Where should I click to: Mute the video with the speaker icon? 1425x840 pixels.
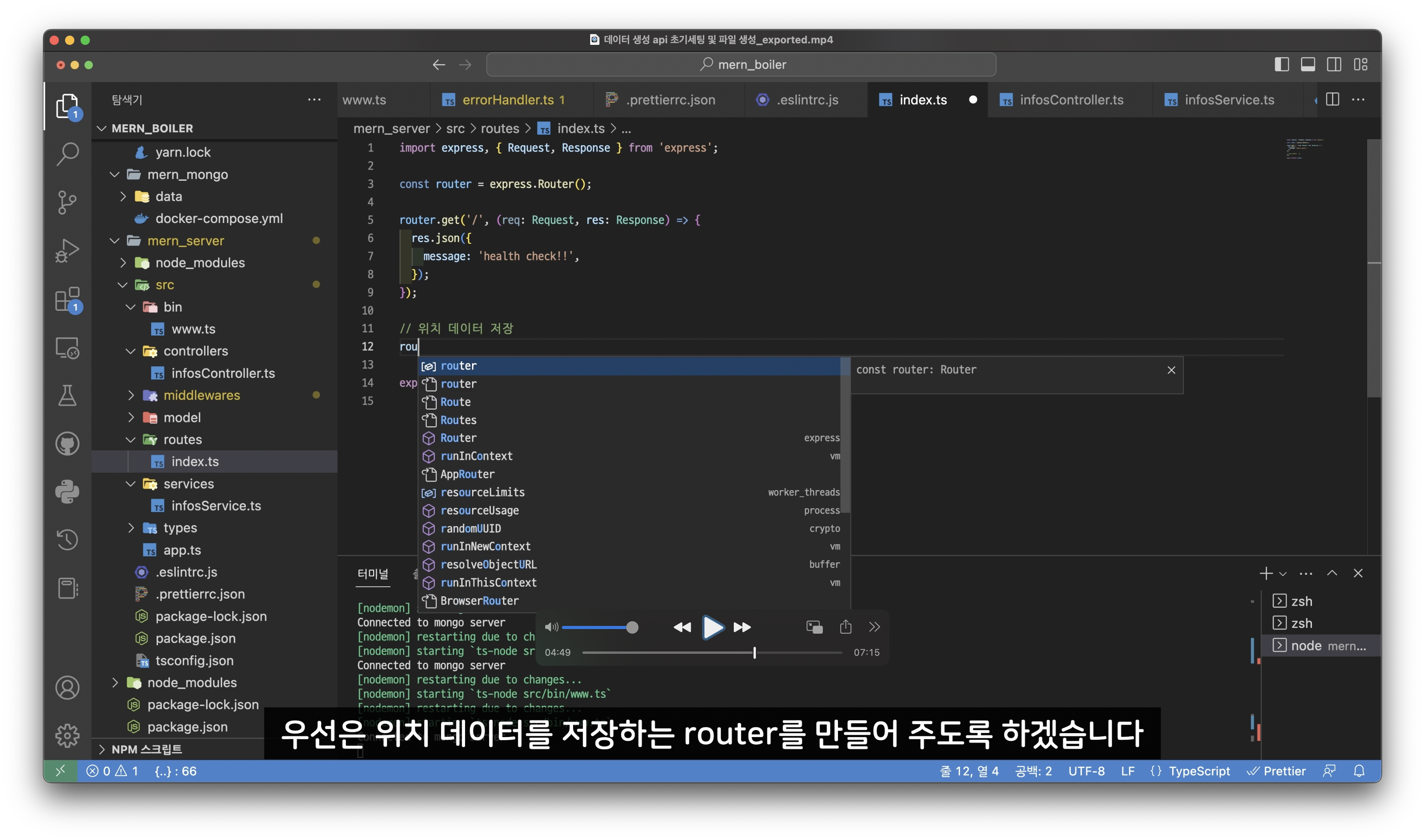tap(551, 627)
